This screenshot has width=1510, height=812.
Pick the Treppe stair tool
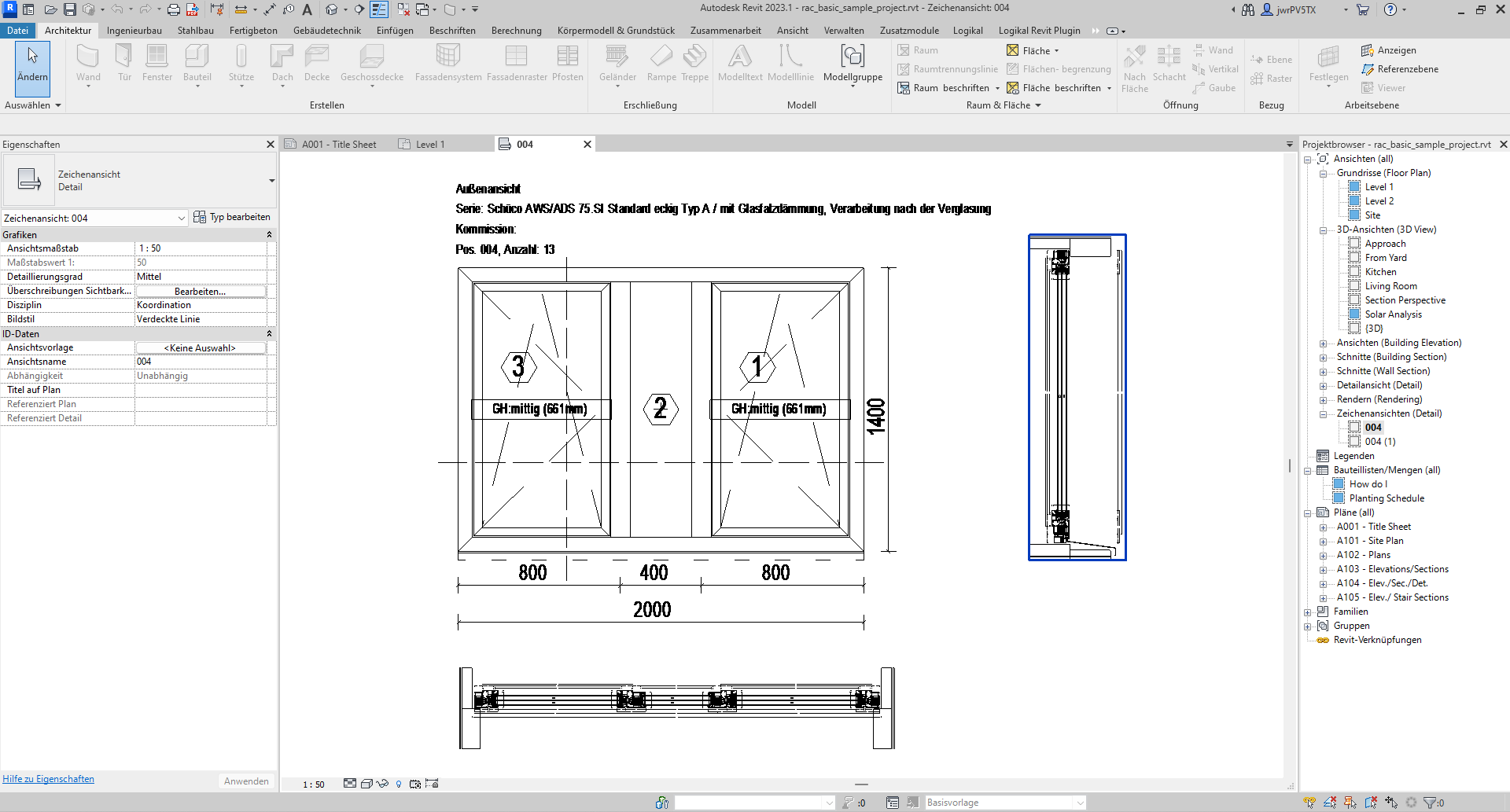point(694,63)
